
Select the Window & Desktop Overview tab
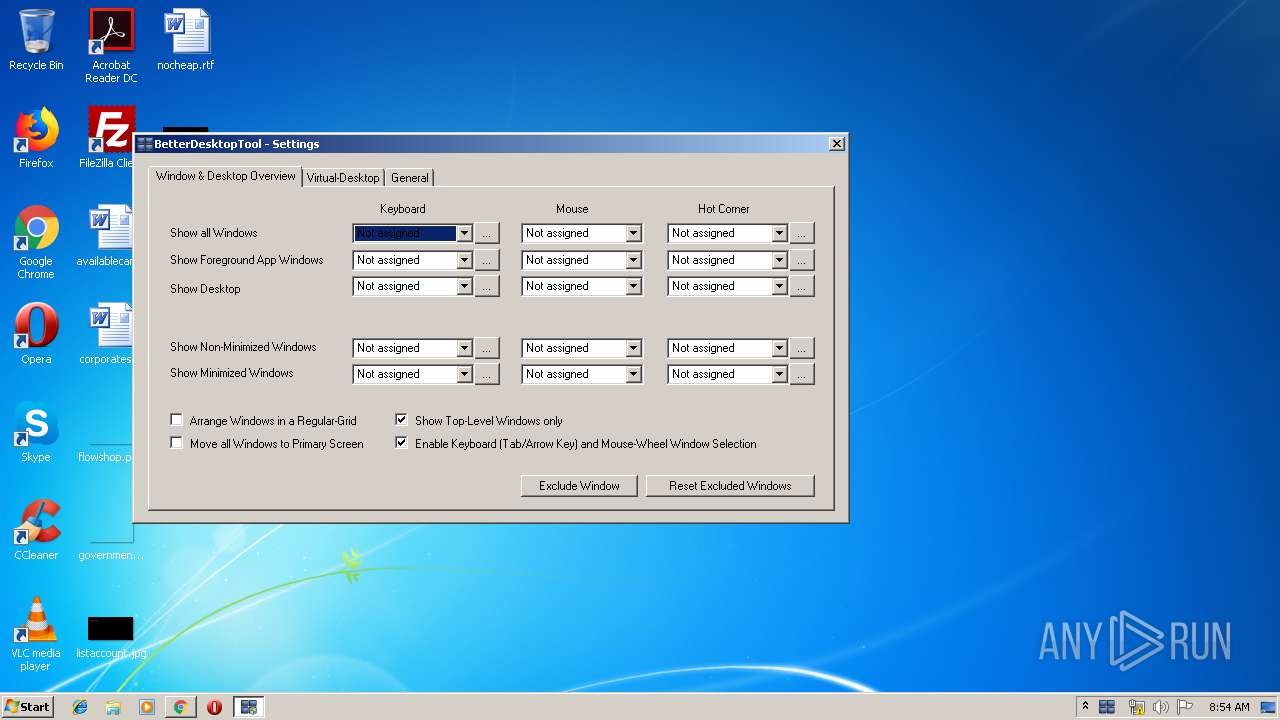coord(226,176)
